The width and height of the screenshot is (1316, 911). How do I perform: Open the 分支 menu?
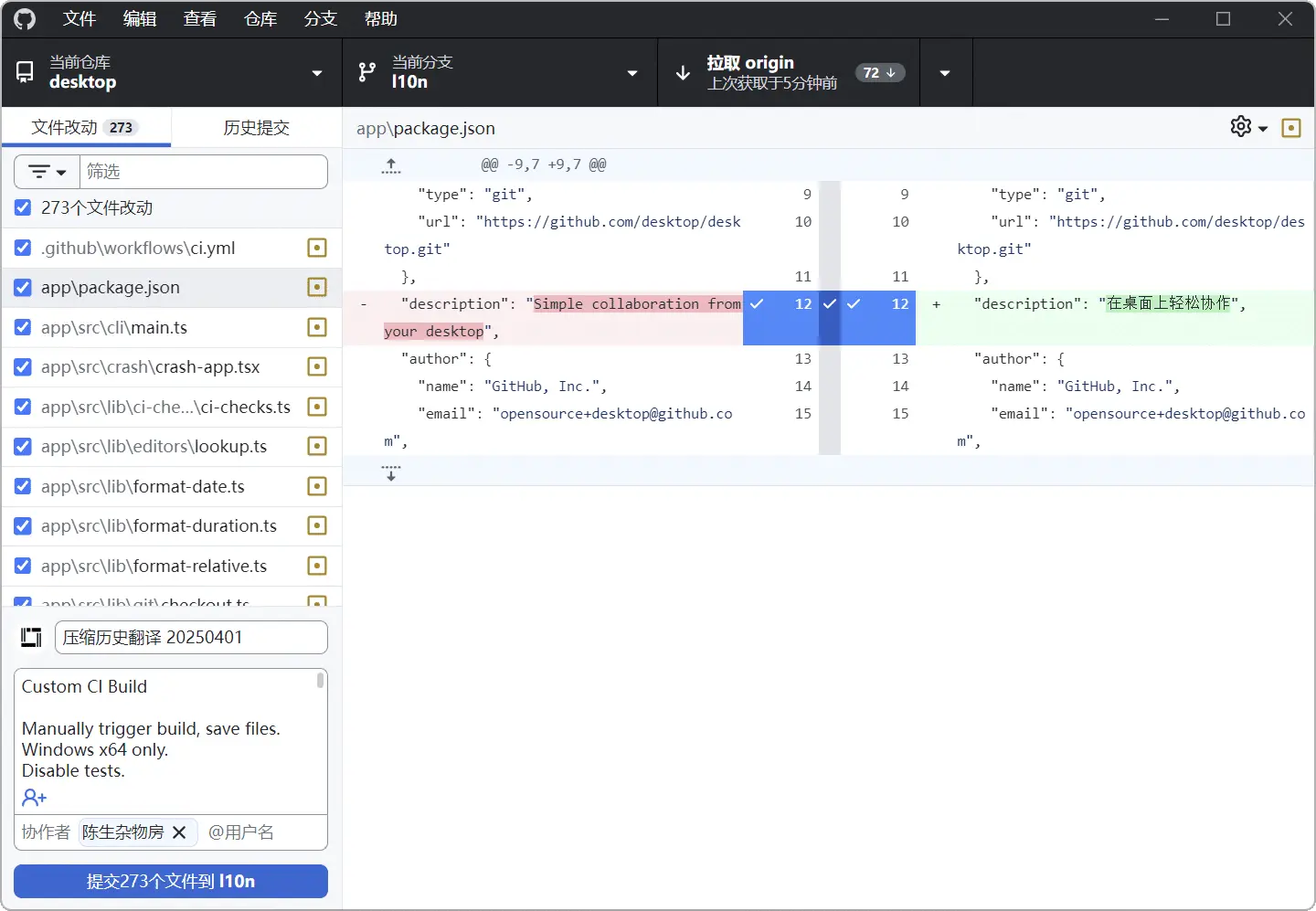pyautogui.click(x=321, y=19)
